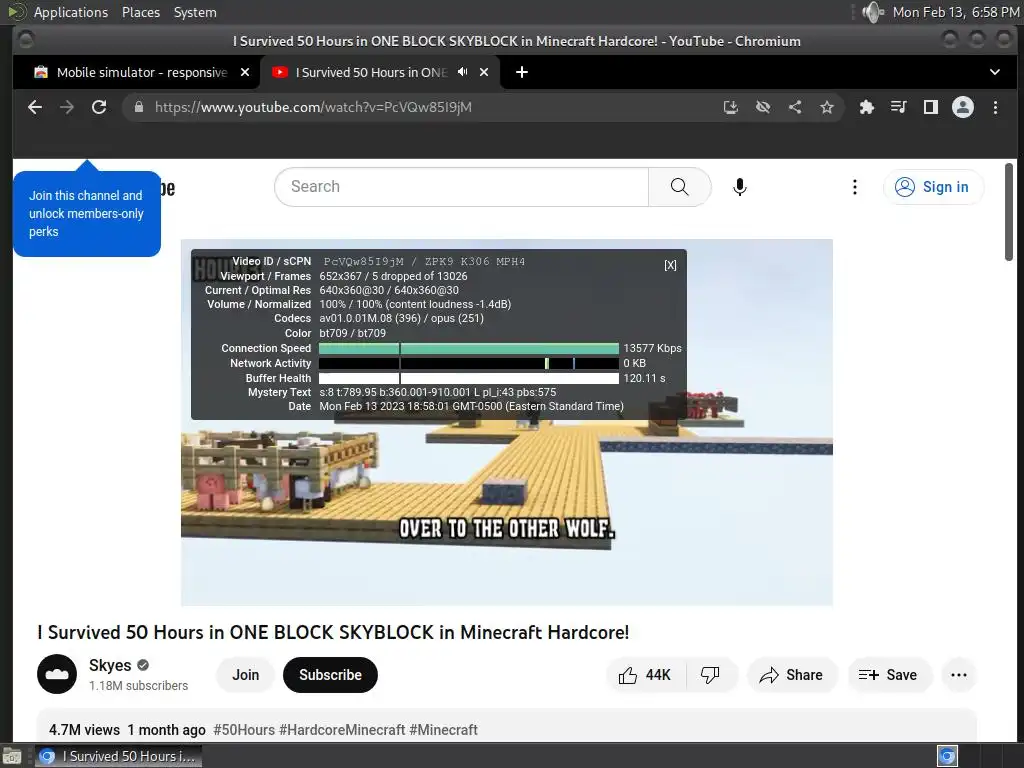Screen dimensions: 1024x768
Task: Click the Skyes channel avatar
Action: (x=57, y=674)
